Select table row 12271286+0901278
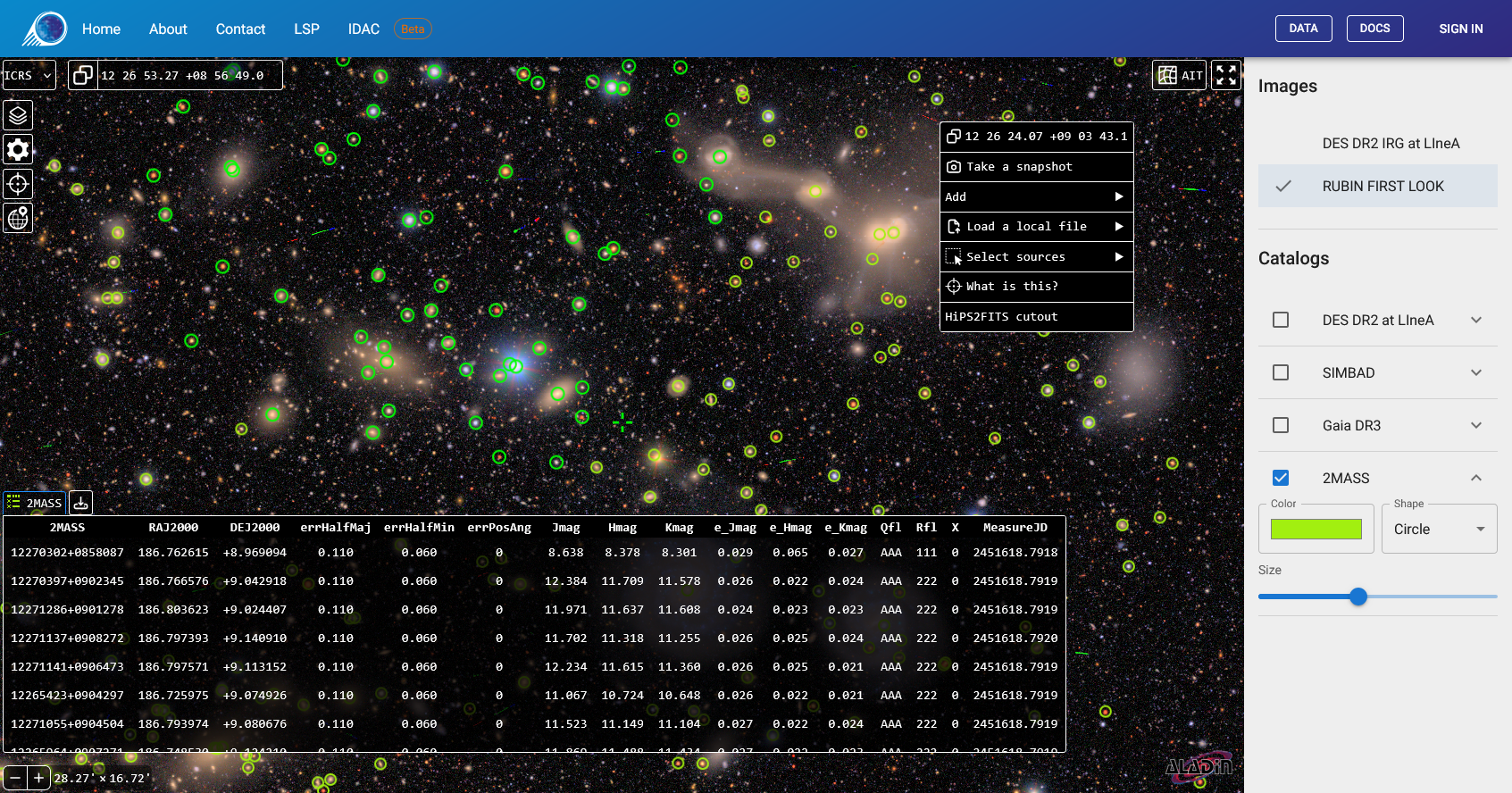 point(534,610)
